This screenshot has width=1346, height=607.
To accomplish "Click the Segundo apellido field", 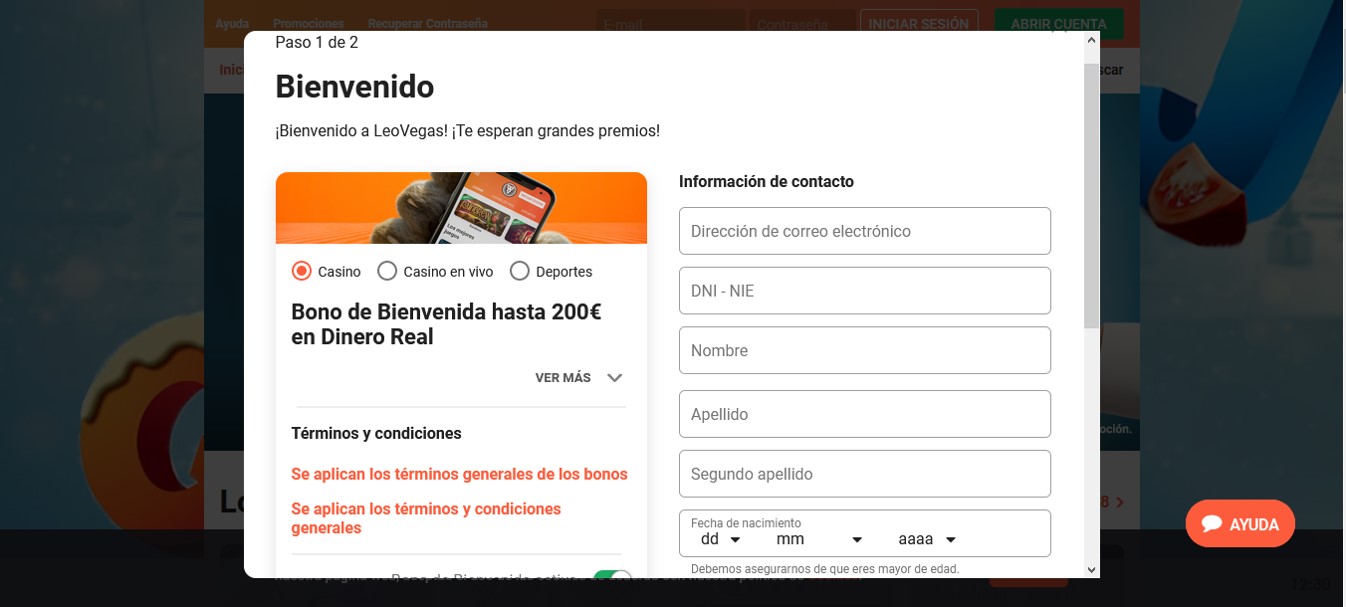I will [x=865, y=474].
